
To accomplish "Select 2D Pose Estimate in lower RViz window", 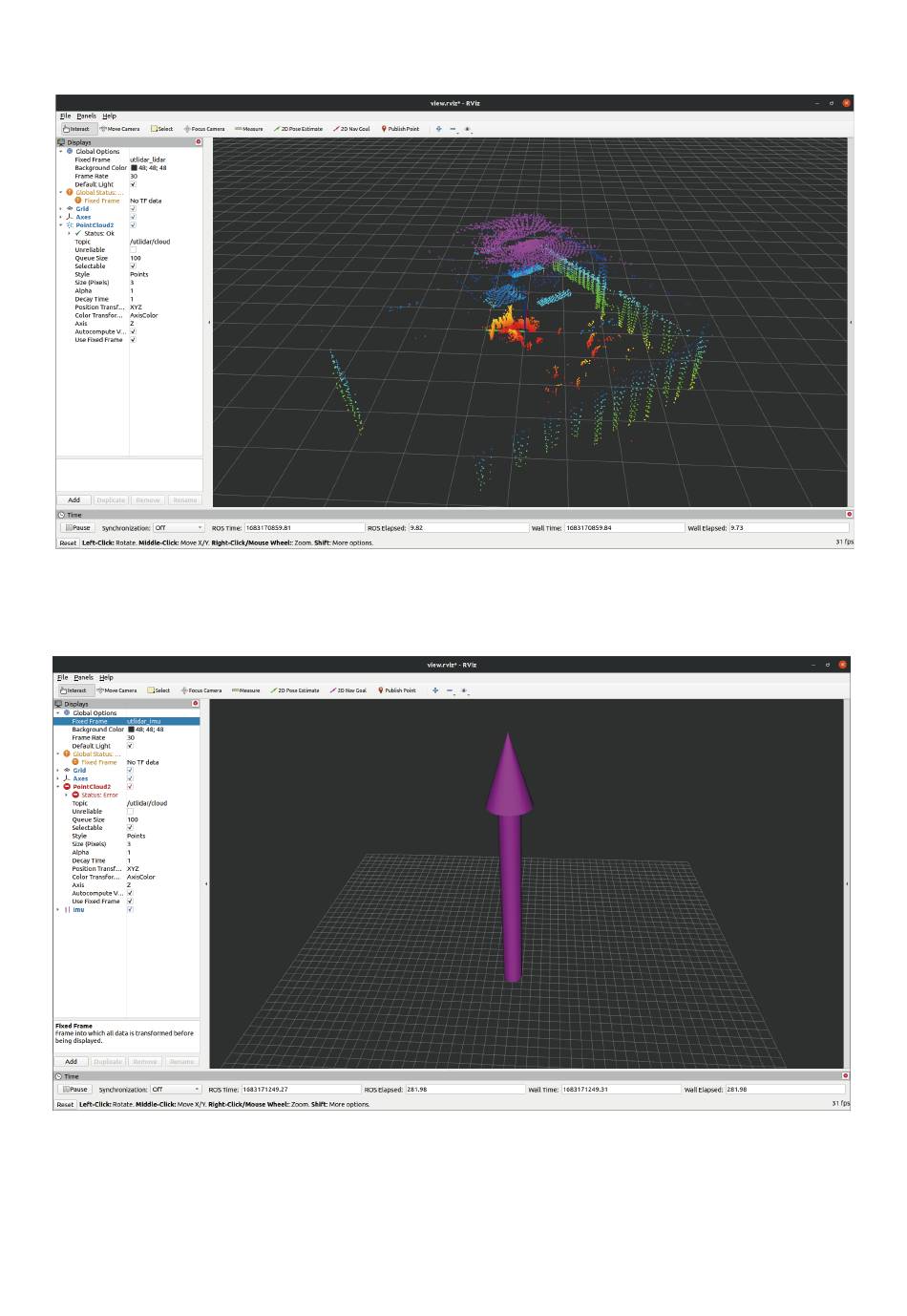I will coord(296,690).
